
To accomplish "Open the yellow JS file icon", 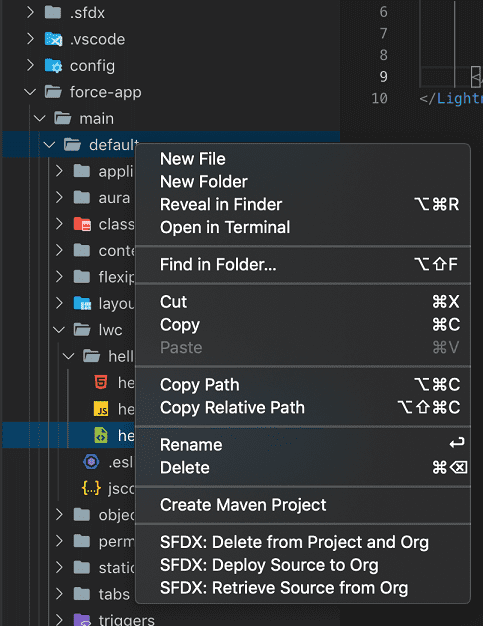I will [x=101, y=409].
